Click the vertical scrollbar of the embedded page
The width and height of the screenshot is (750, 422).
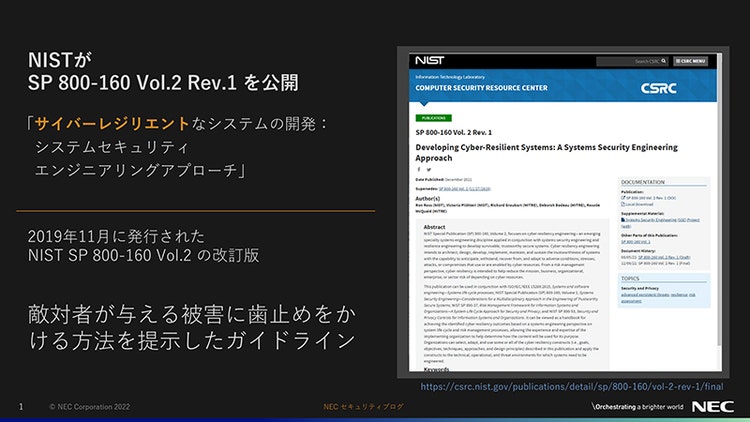[719, 201]
